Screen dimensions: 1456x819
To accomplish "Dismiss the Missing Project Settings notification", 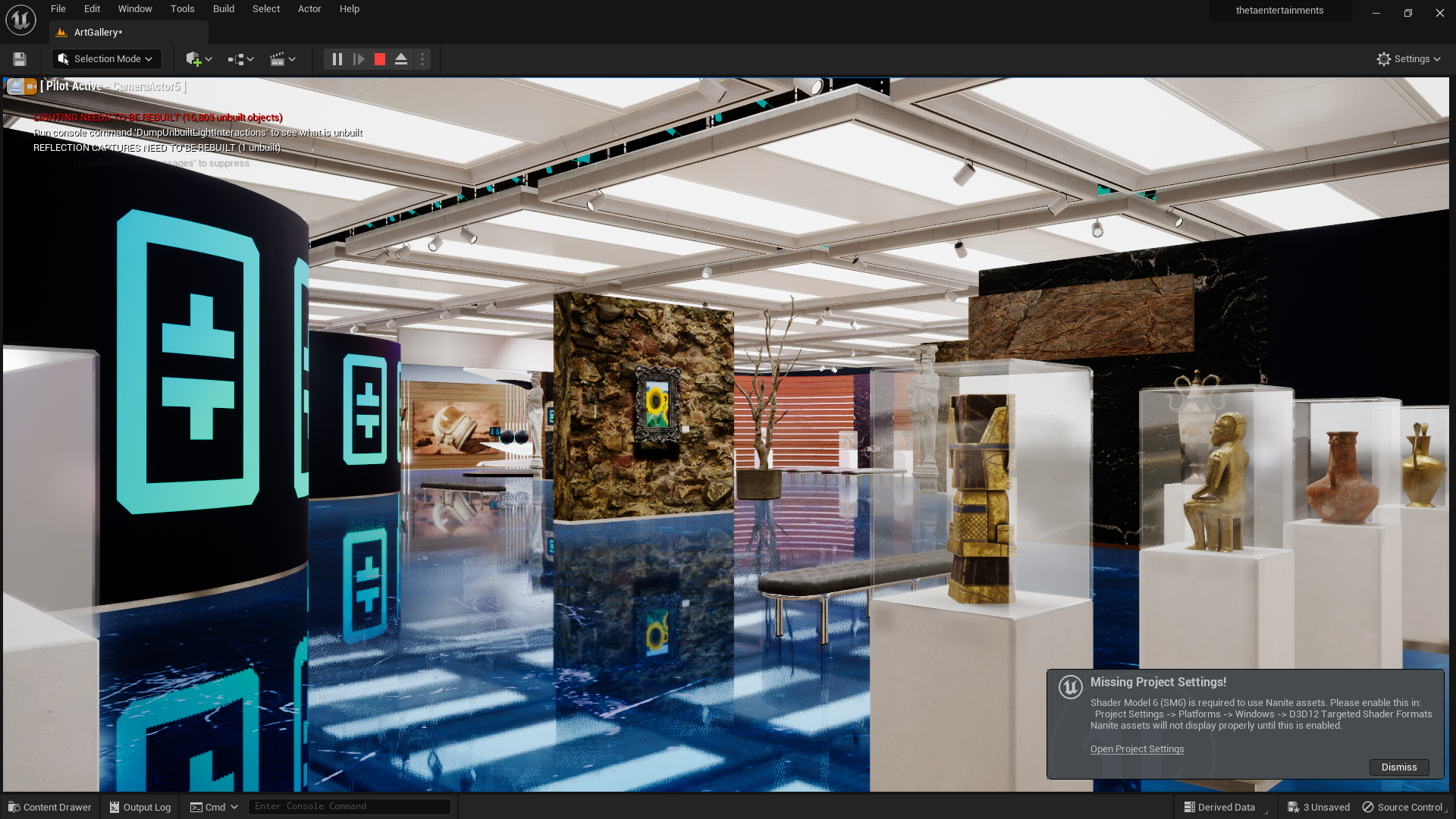I will coord(1398,767).
